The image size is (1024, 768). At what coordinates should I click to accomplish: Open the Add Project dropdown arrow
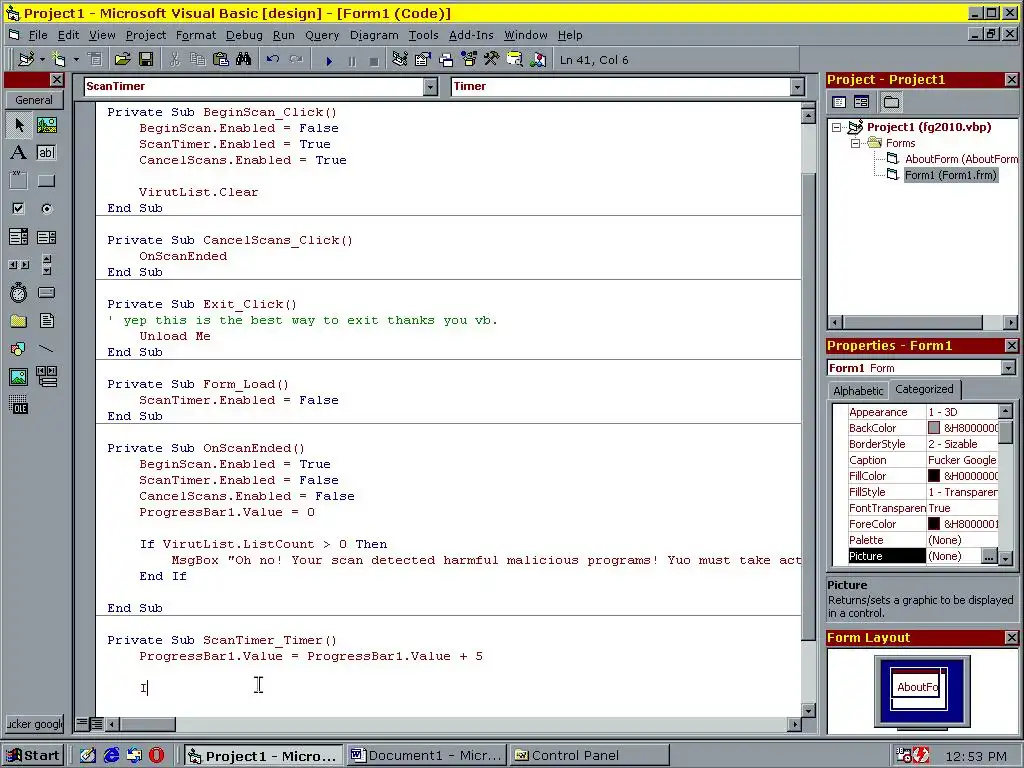pyautogui.click(x=42, y=60)
